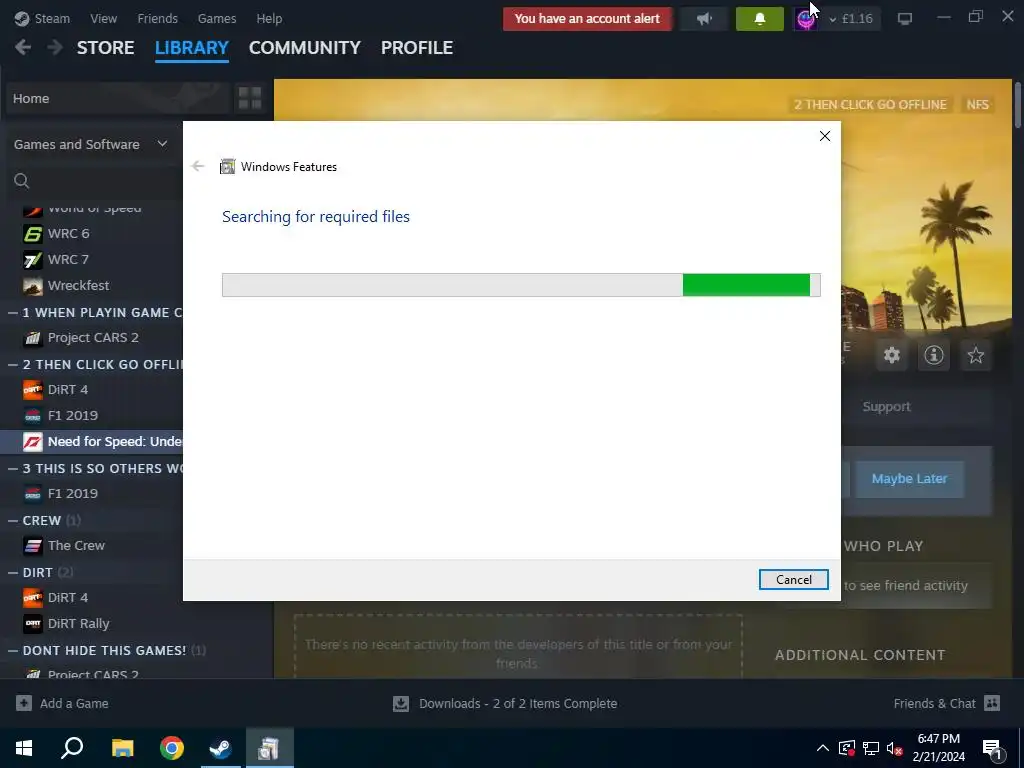Collapse the DONT HIDE THIS GAMES! category

(12, 650)
